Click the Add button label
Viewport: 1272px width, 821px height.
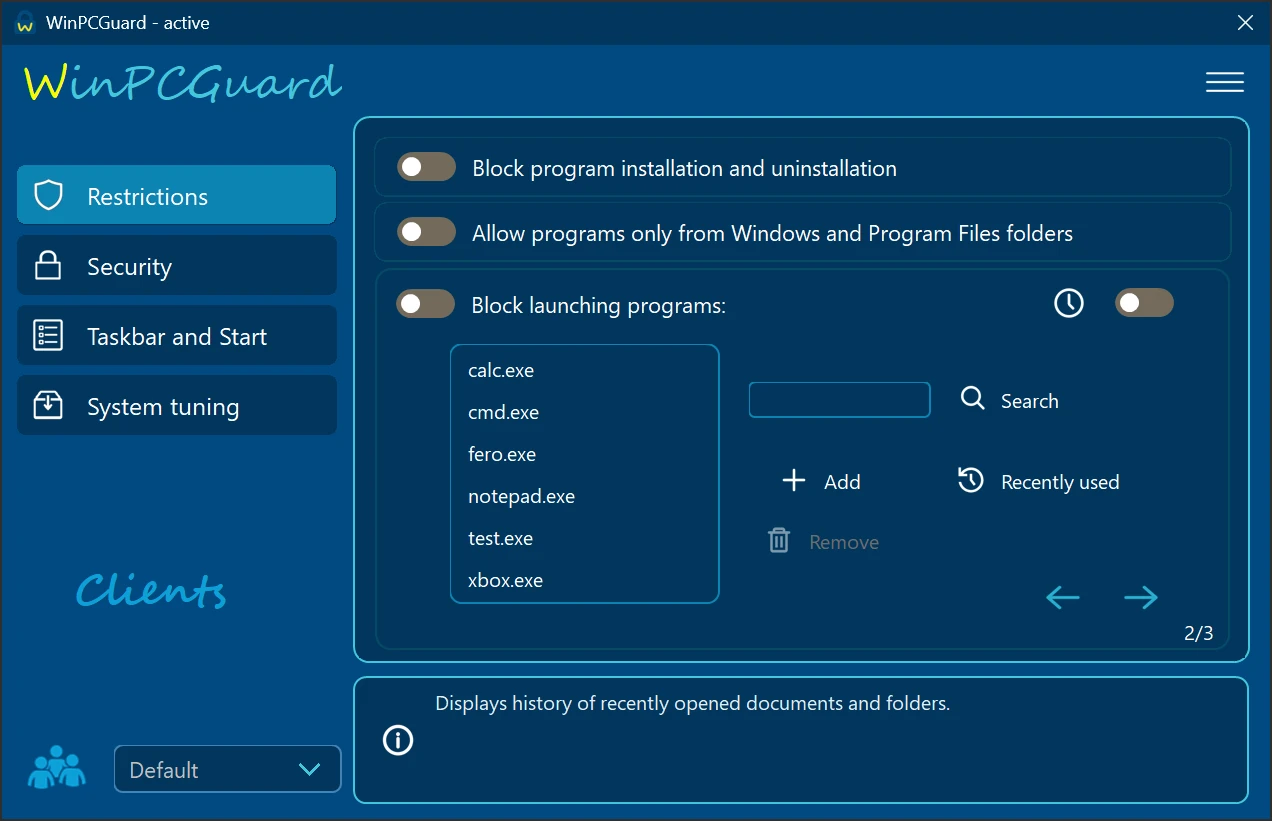point(842,482)
